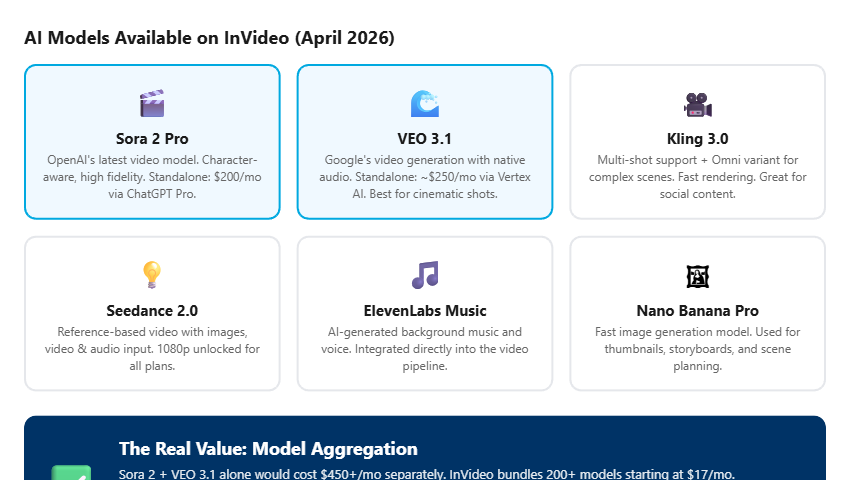Click 'The Real Value: Model Aggregation' banner heading

(x=268, y=449)
